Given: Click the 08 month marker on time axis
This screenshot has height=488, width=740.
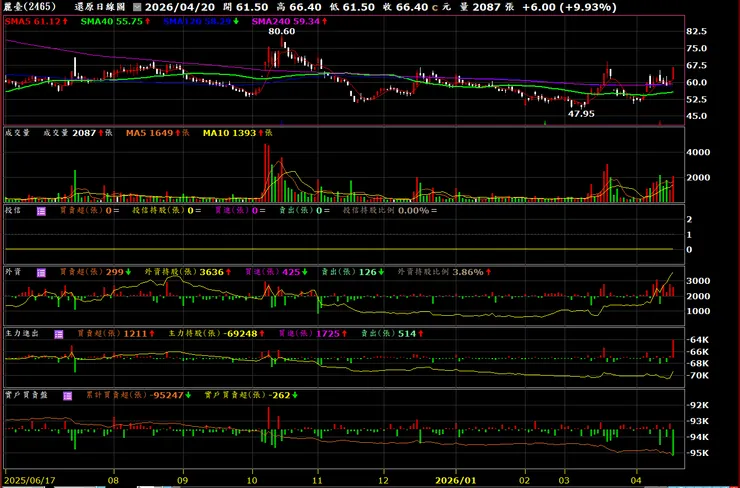Looking at the screenshot, I should (x=113, y=481).
